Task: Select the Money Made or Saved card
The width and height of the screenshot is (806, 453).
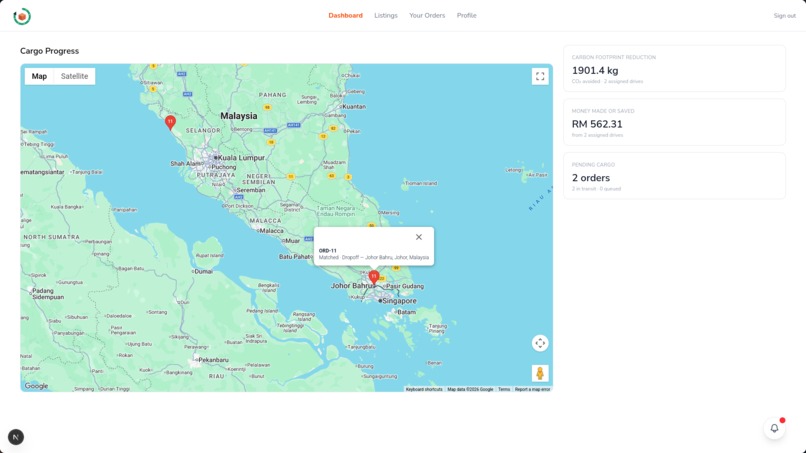Action: 674,122
